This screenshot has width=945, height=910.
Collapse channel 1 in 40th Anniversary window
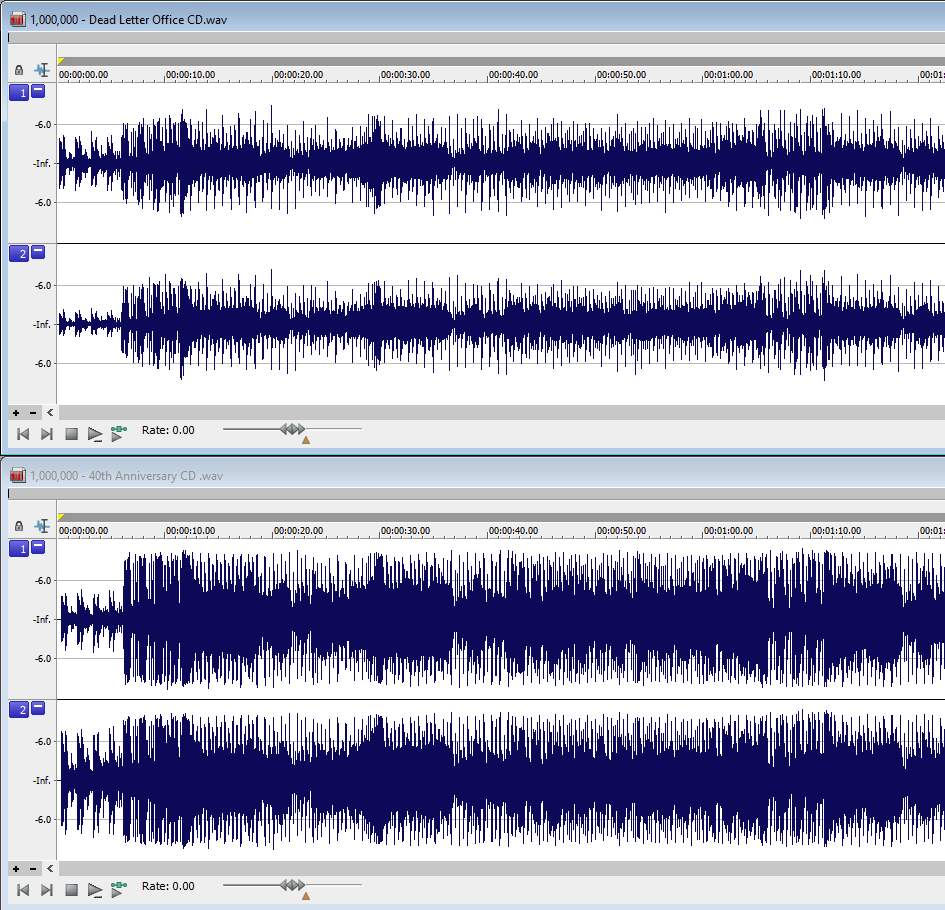tap(38, 547)
